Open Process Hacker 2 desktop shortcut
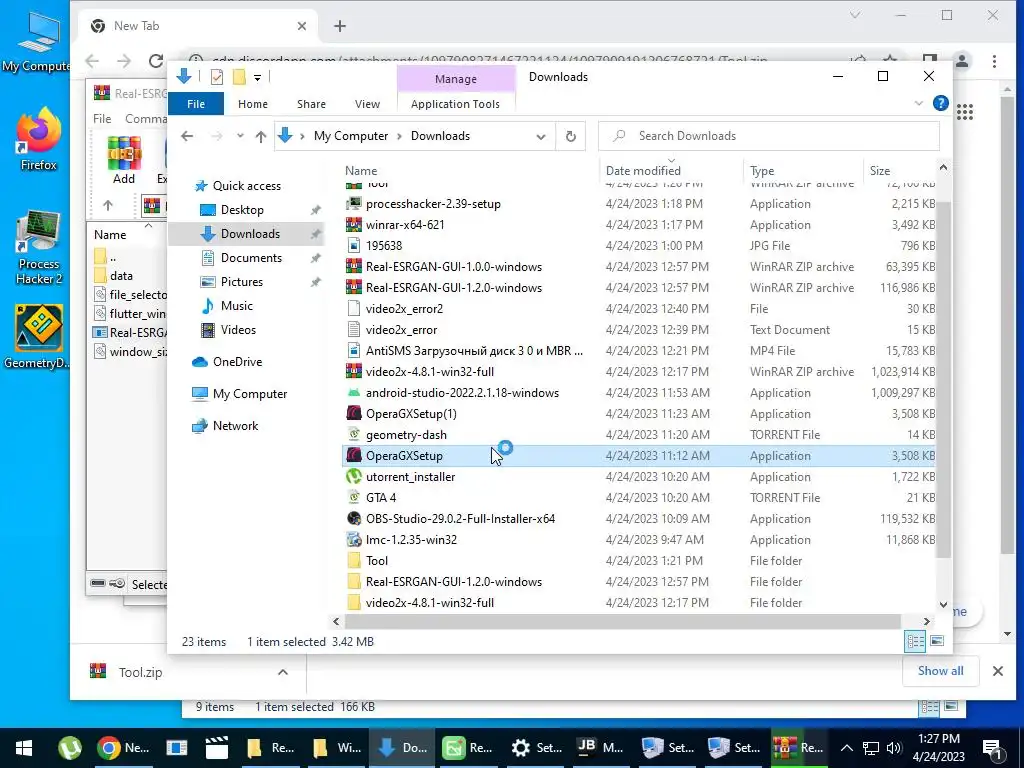This screenshot has width=1024, height=768. 38,248
